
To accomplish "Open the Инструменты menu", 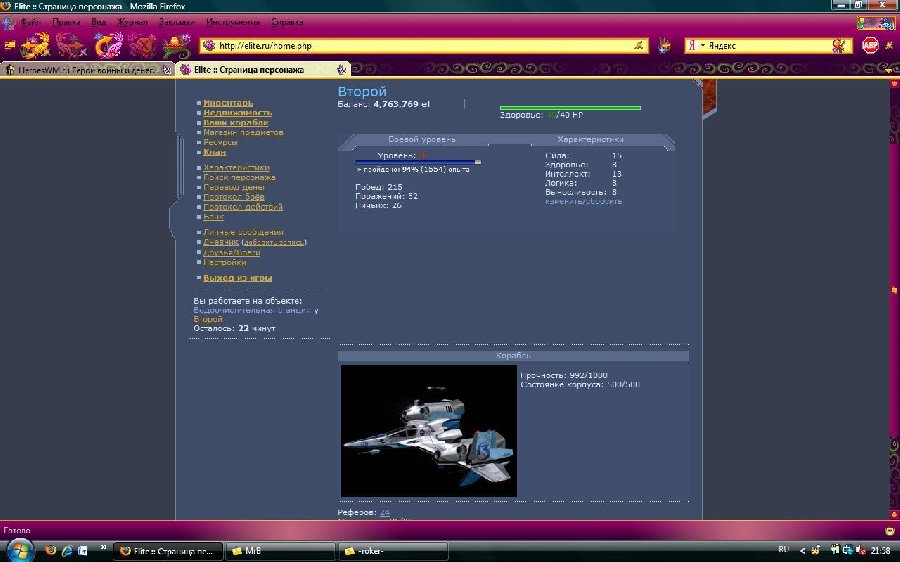I will coord(232,22).
